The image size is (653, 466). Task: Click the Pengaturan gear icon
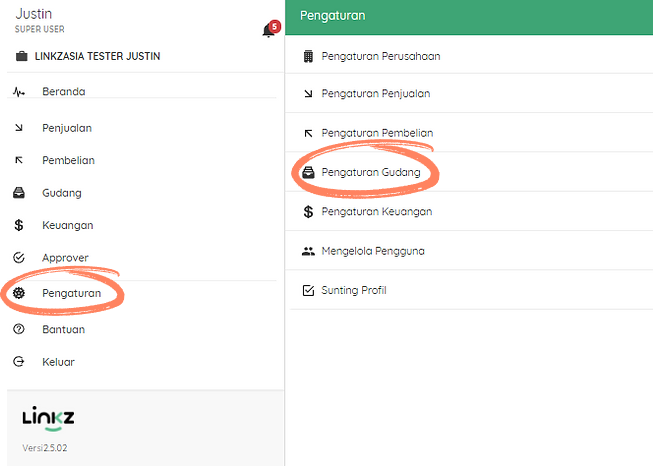click(19, 293)
